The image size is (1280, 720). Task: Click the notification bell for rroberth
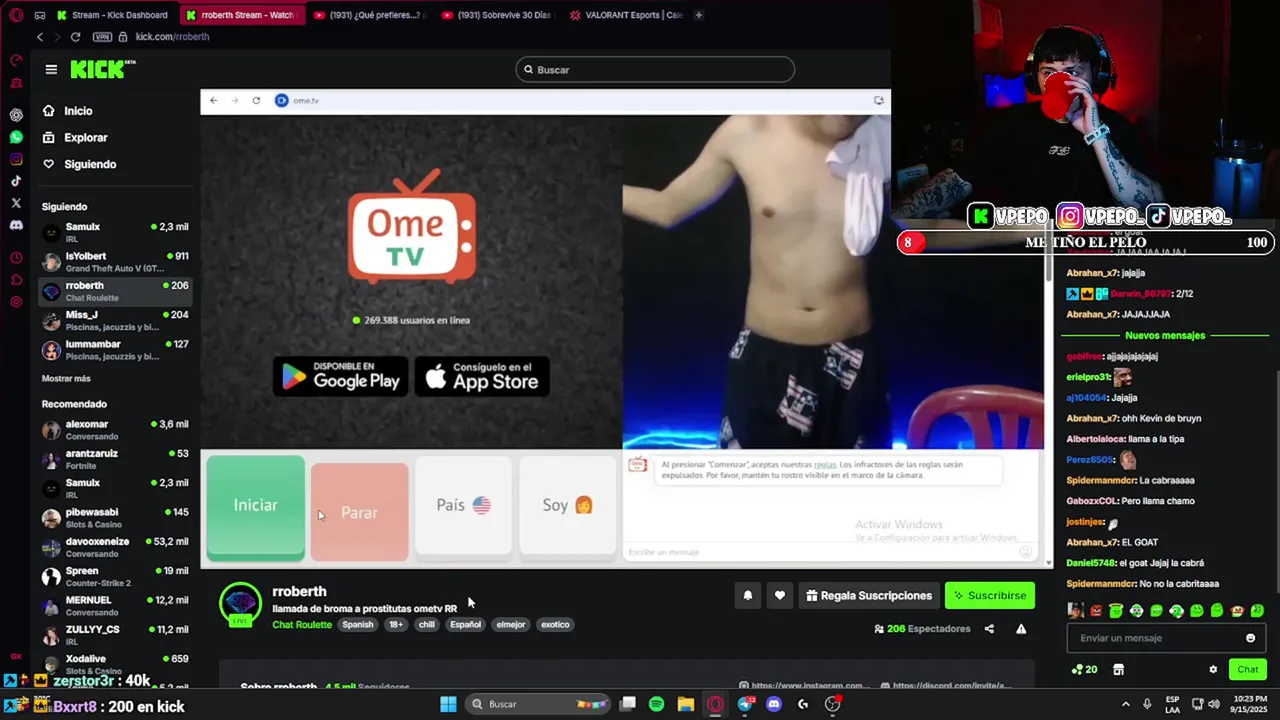pos(747,596)
